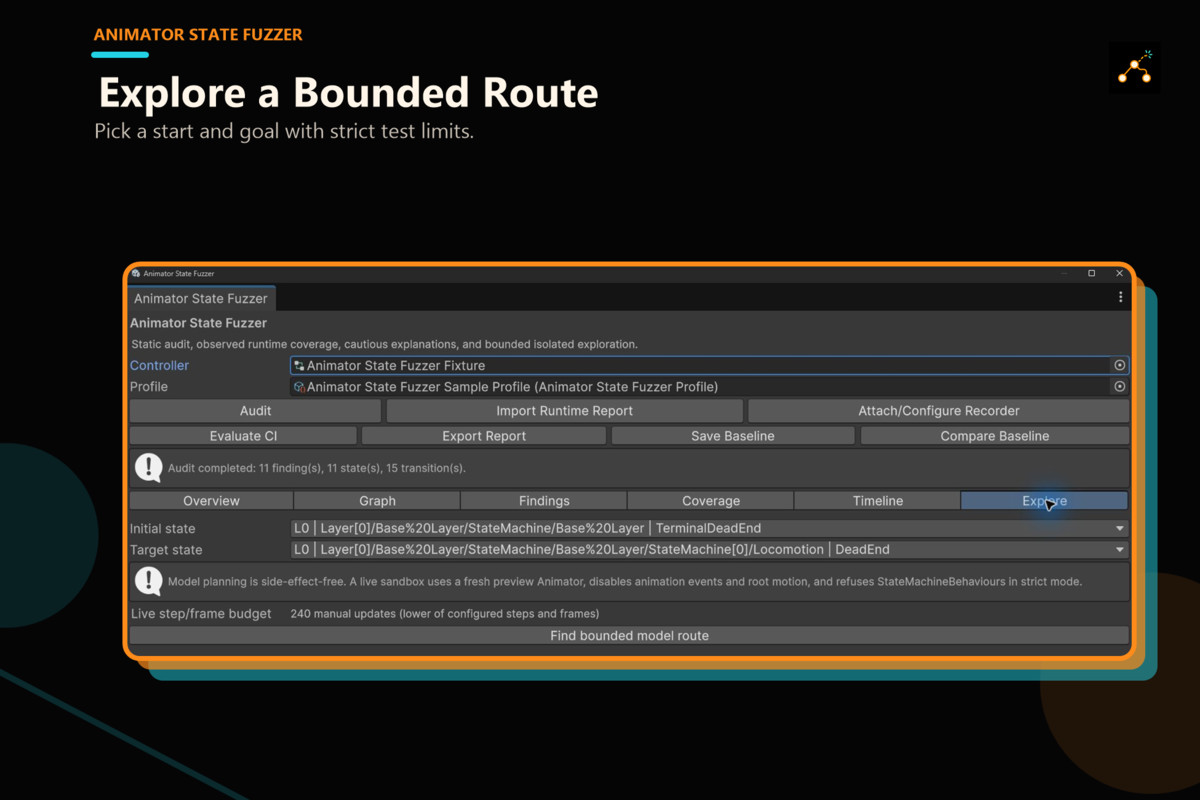Click the 'Audit completed: 11 finding(s)' message
This screenshot has height=800, width=1200.
coord(316,468)
